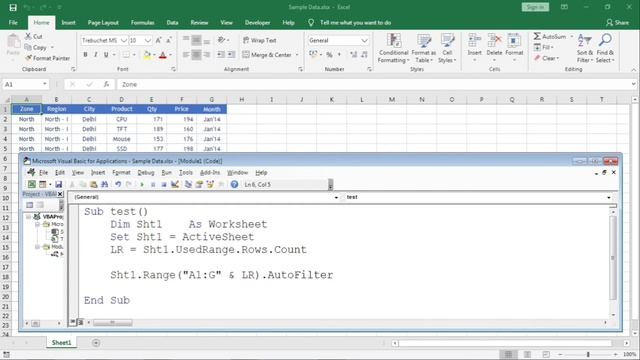This screenshot has height=360, width=640.
Task: Open Project Explorer from VBA toolbar
Action: pyautogui.click(x=188, y=184)
